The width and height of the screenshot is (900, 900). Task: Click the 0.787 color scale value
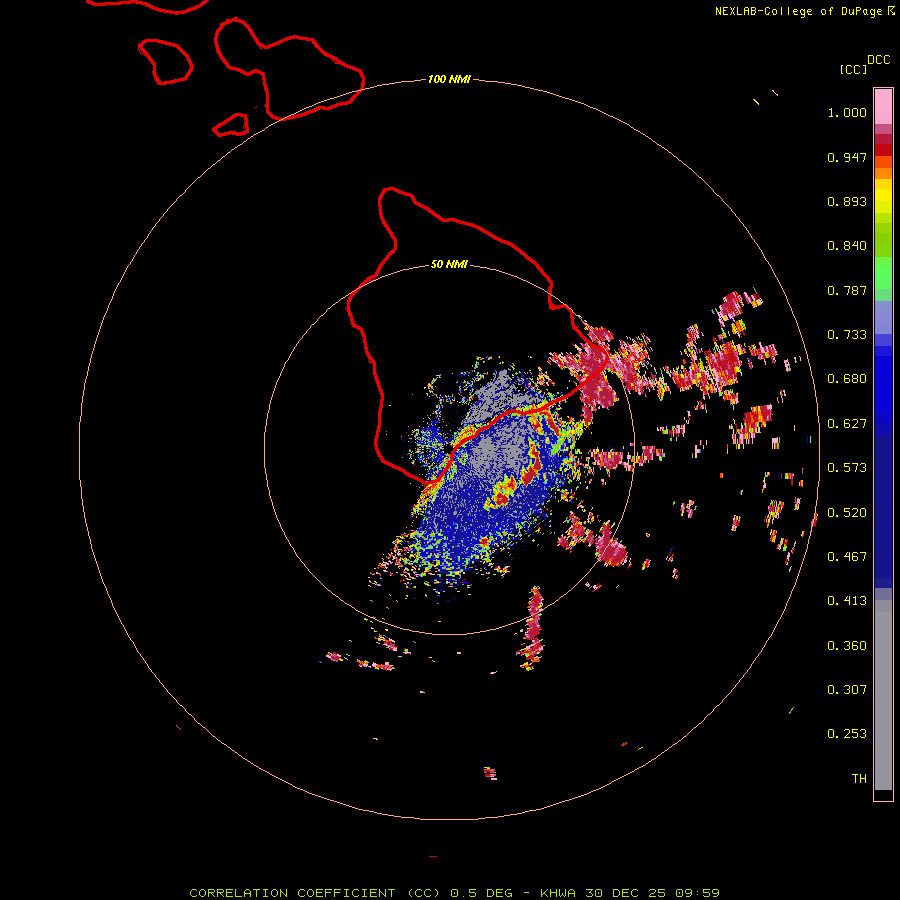click(x=847, y=290)
